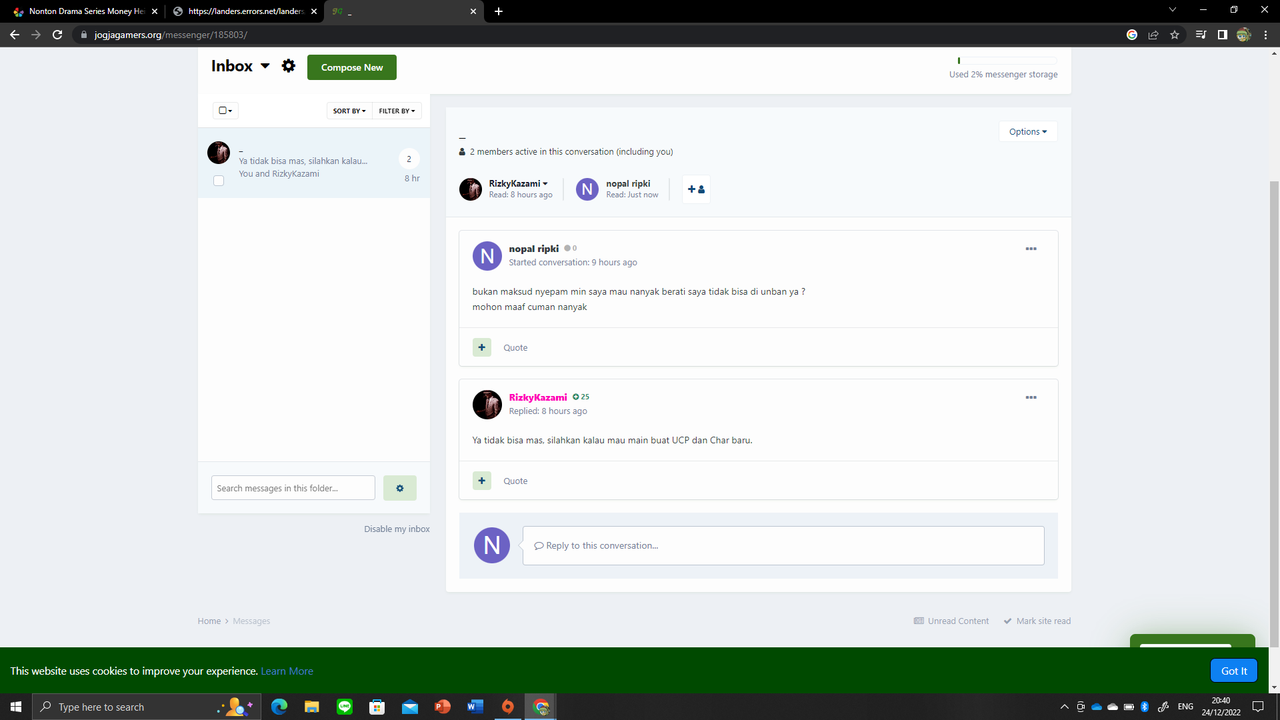The width and height of the screenshot is (1280, 720).
Task: Open Chrome three-dot menu
Action: (x=1265, y=34)
